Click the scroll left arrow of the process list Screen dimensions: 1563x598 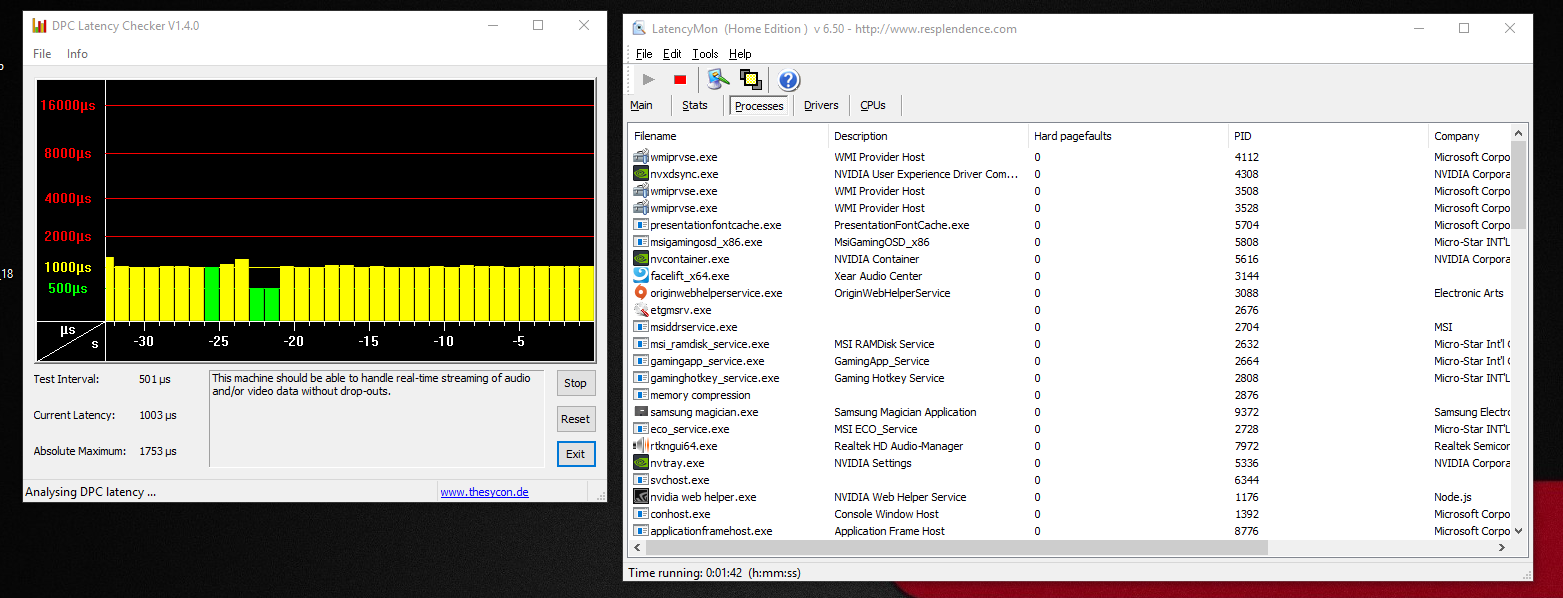[x=637, y=548]
